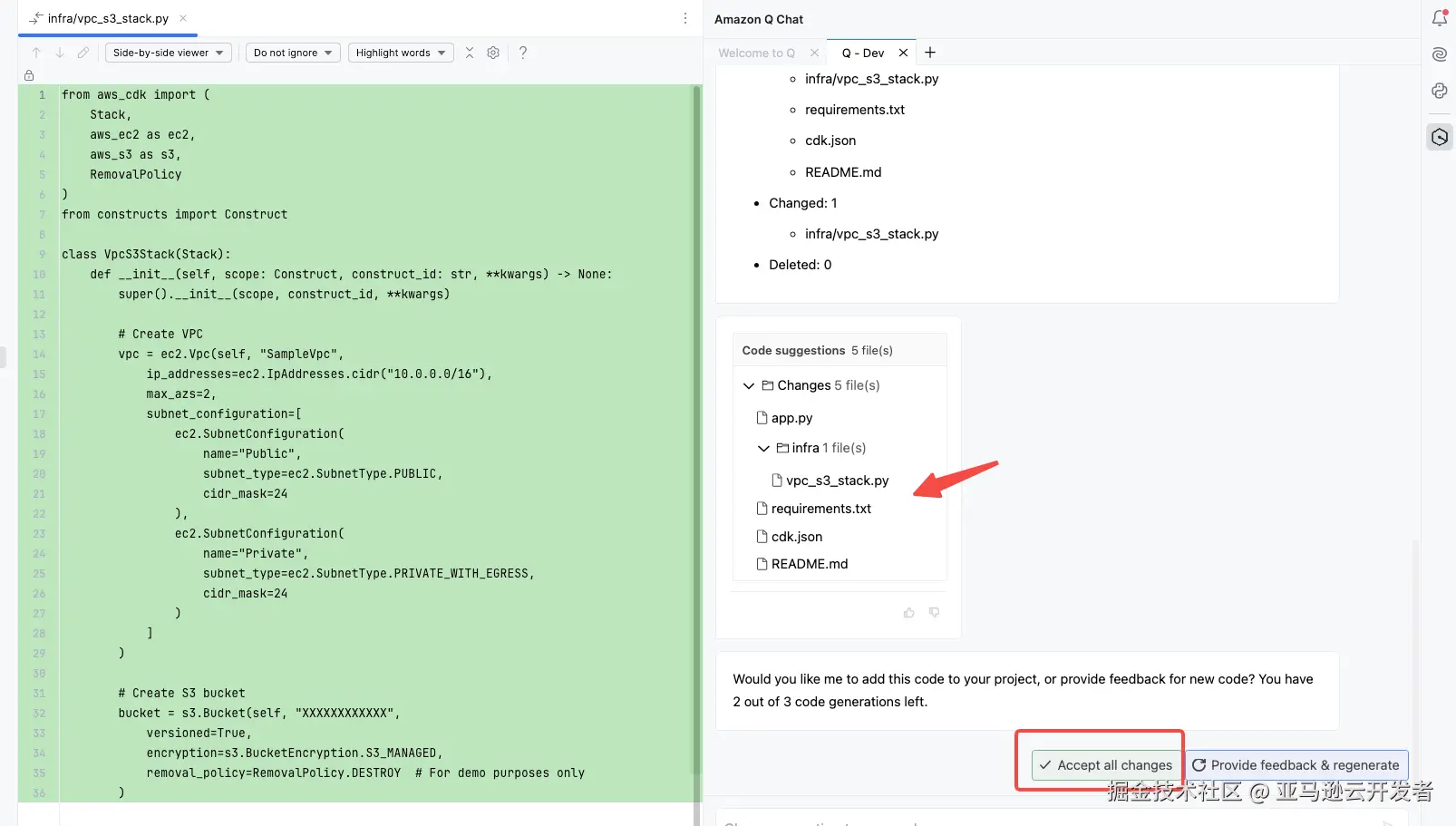Open Do not ignore dropdown
Screen dimensions: 1456x826
click(294, 53)
